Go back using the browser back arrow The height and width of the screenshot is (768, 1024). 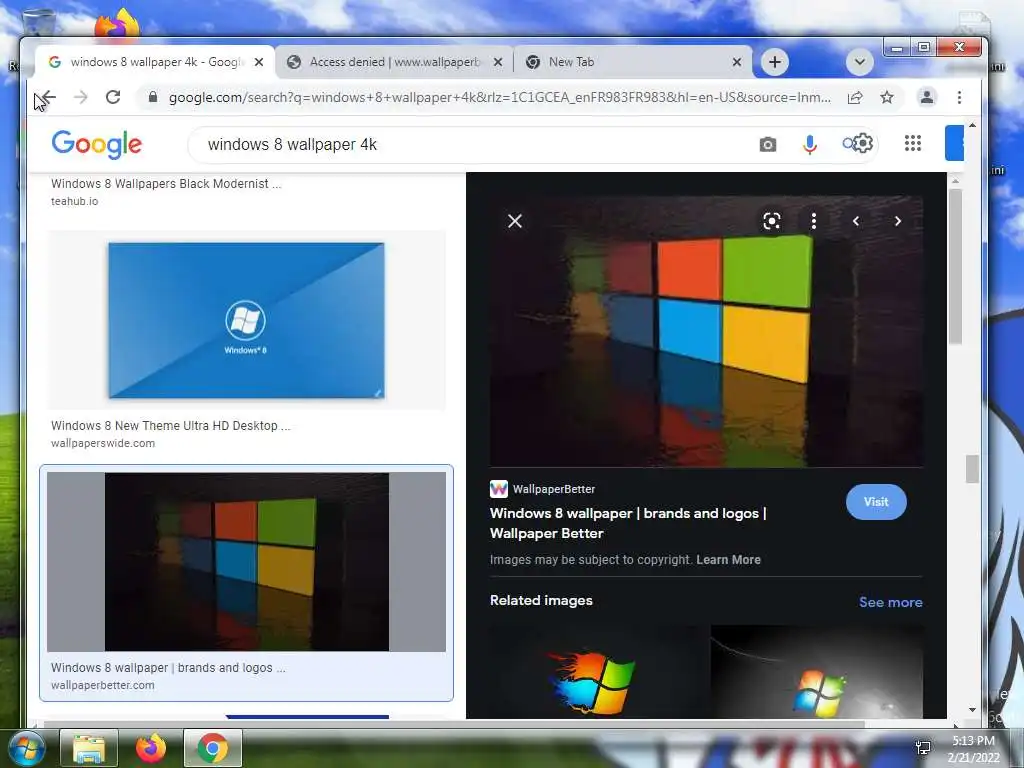pos(48,97)
